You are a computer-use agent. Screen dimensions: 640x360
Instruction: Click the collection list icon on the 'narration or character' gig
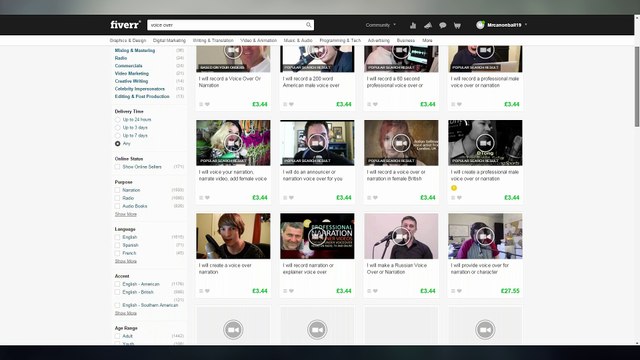point(453,291)
